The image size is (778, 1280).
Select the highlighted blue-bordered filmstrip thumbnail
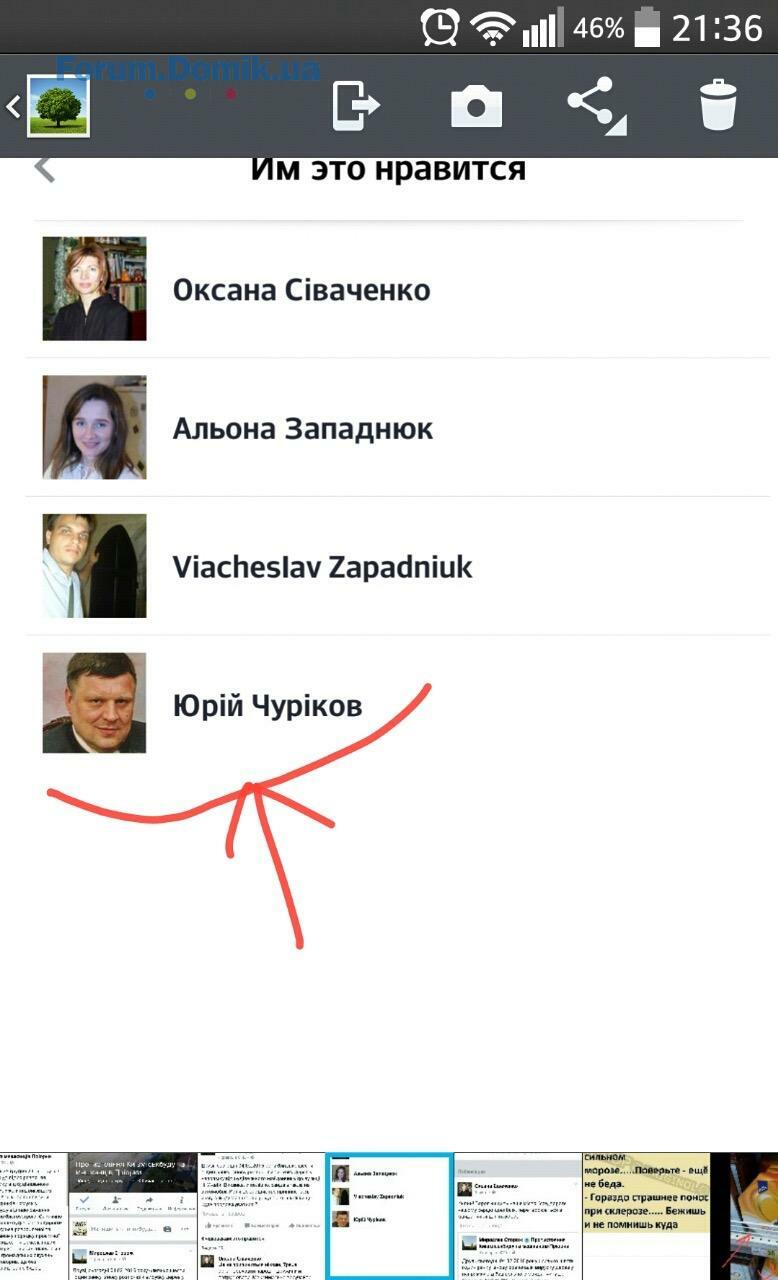tap(389, 1216)
